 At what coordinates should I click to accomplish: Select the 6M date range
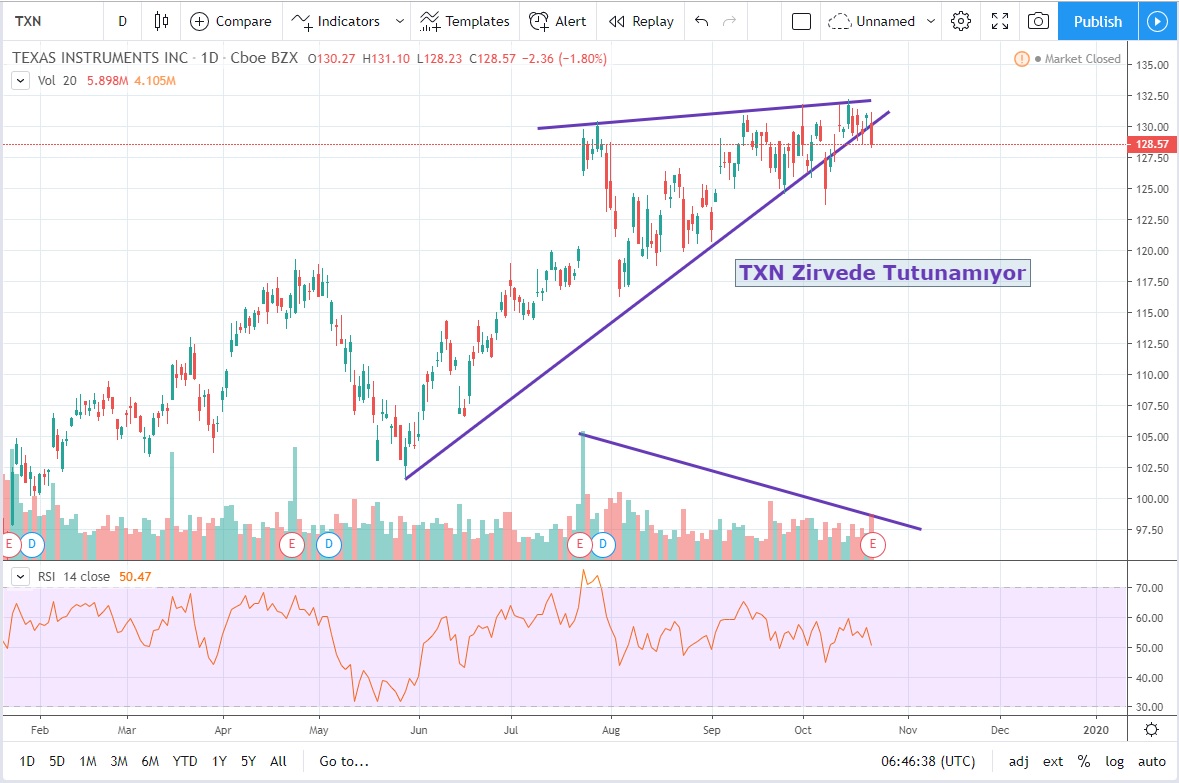tap(150, 761)
